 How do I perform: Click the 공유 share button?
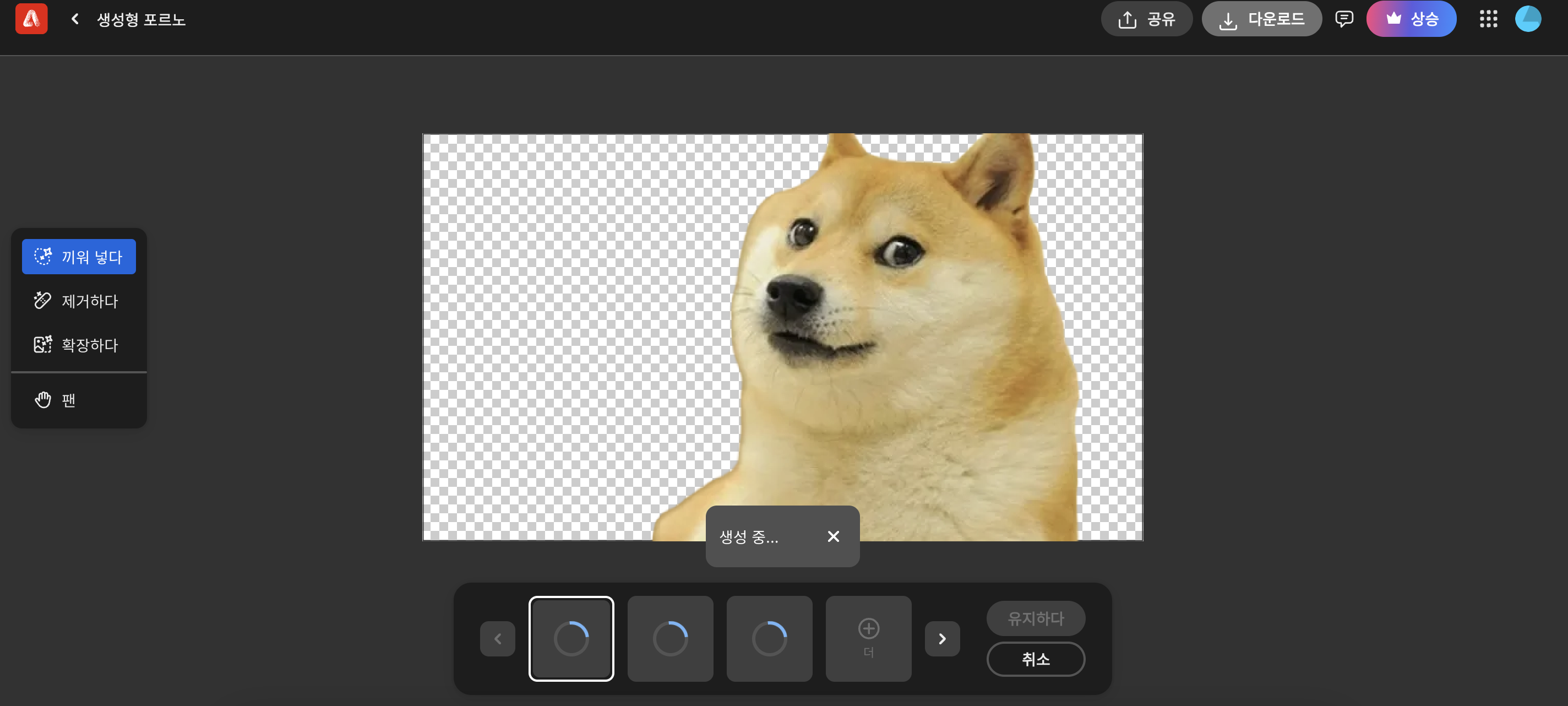[1146, 19]
